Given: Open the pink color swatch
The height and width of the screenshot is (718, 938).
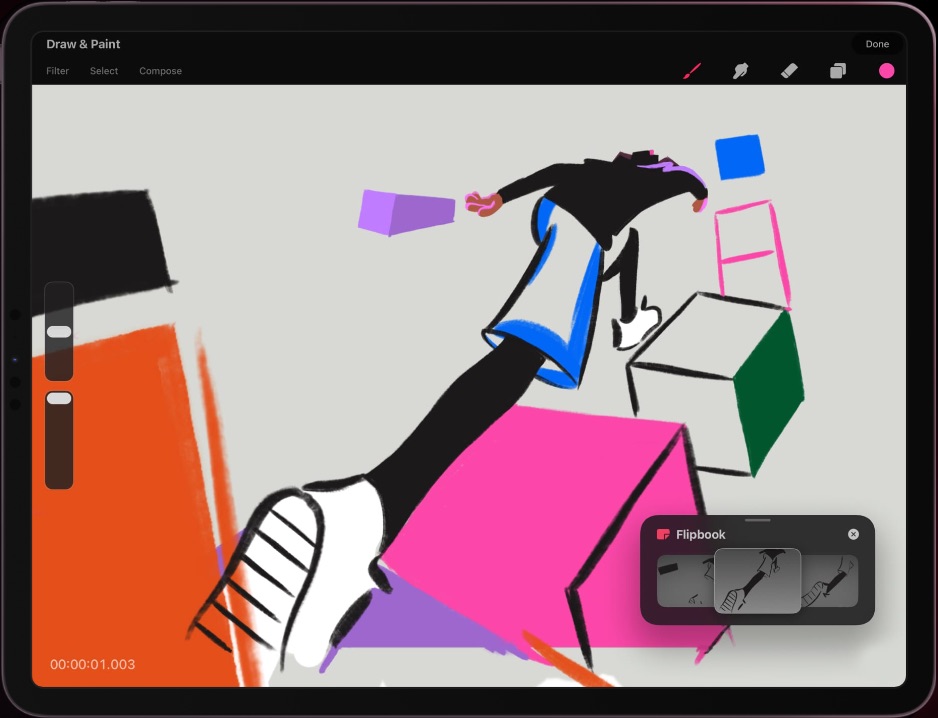Looking at the screenshot, I should (x=886, y=71).
